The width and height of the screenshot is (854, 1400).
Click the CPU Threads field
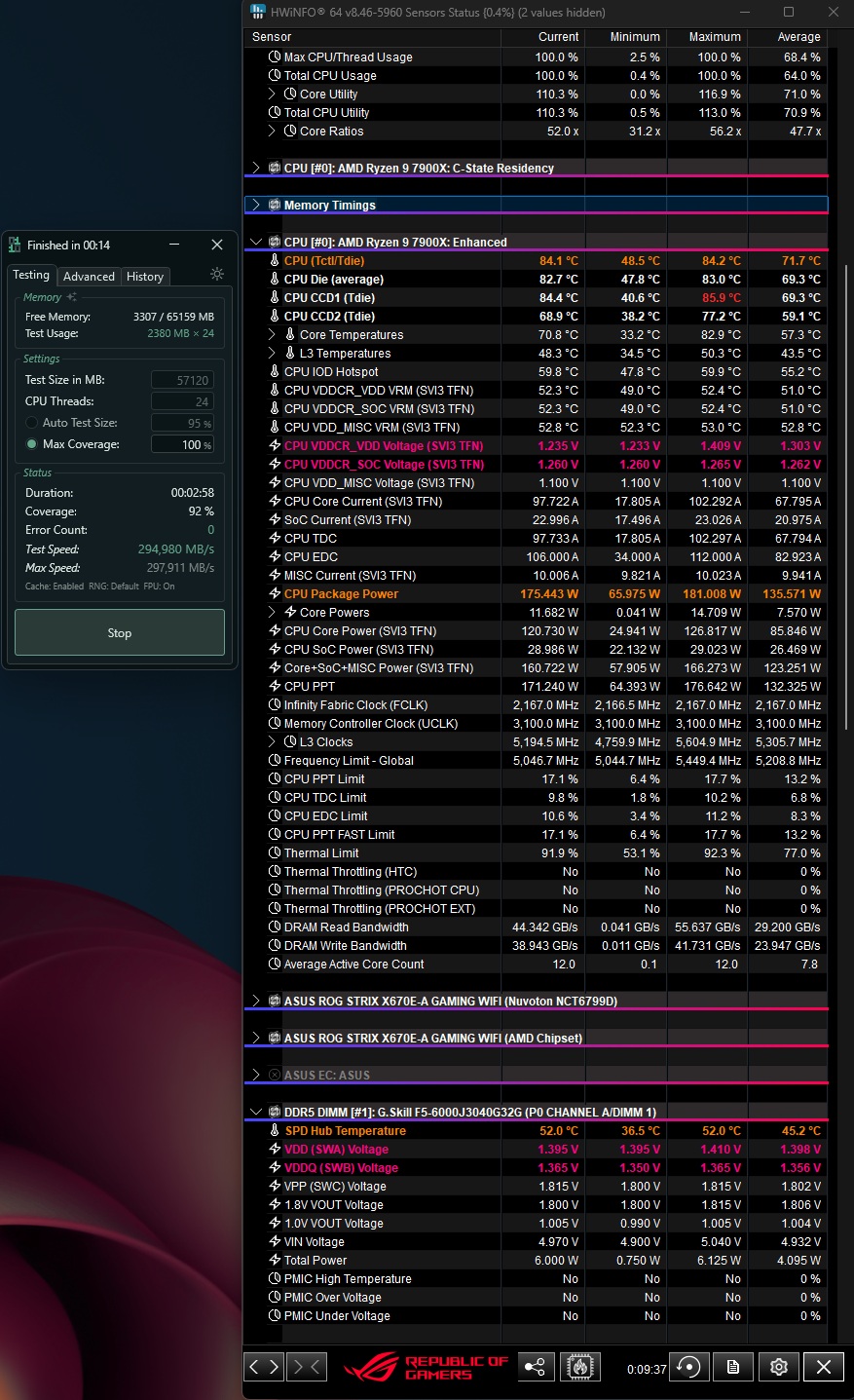pyautogui.click(x=183, y=401)
